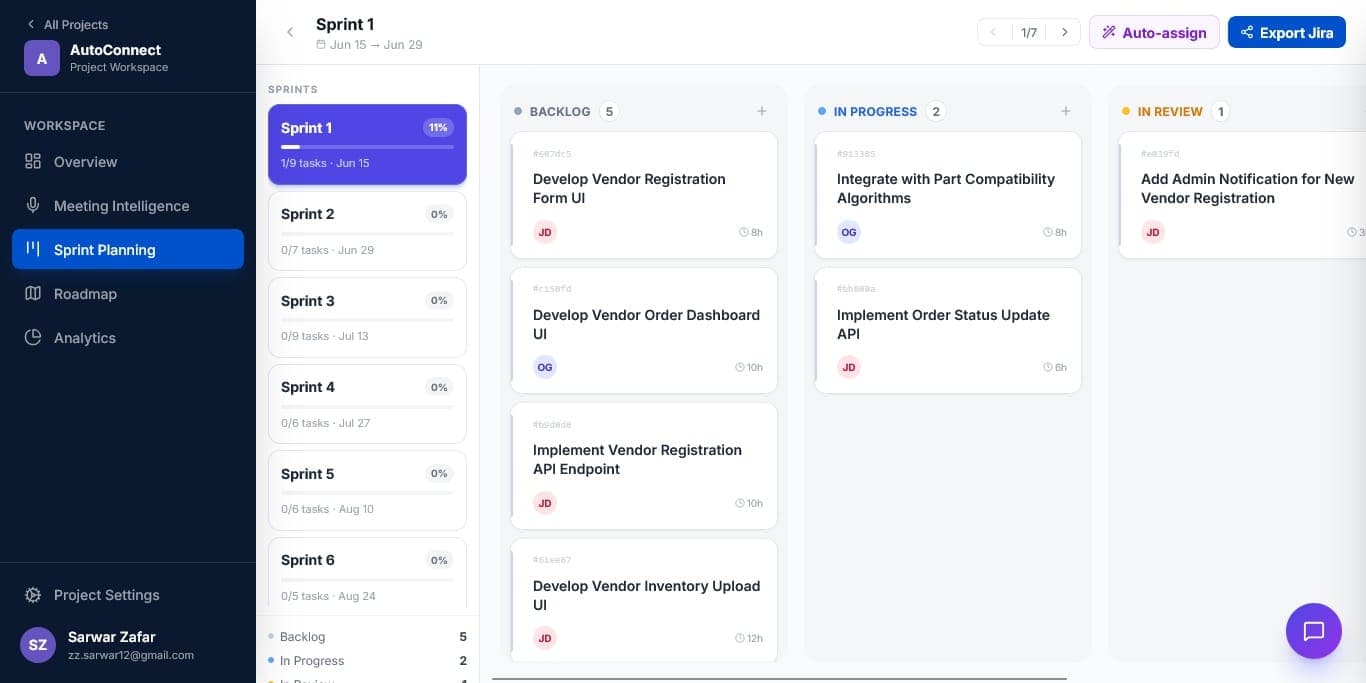Select the Sprint 4 card
The width and height of the screenshot is (1366, 683).
pyautogui.click(x=367, y=404)
